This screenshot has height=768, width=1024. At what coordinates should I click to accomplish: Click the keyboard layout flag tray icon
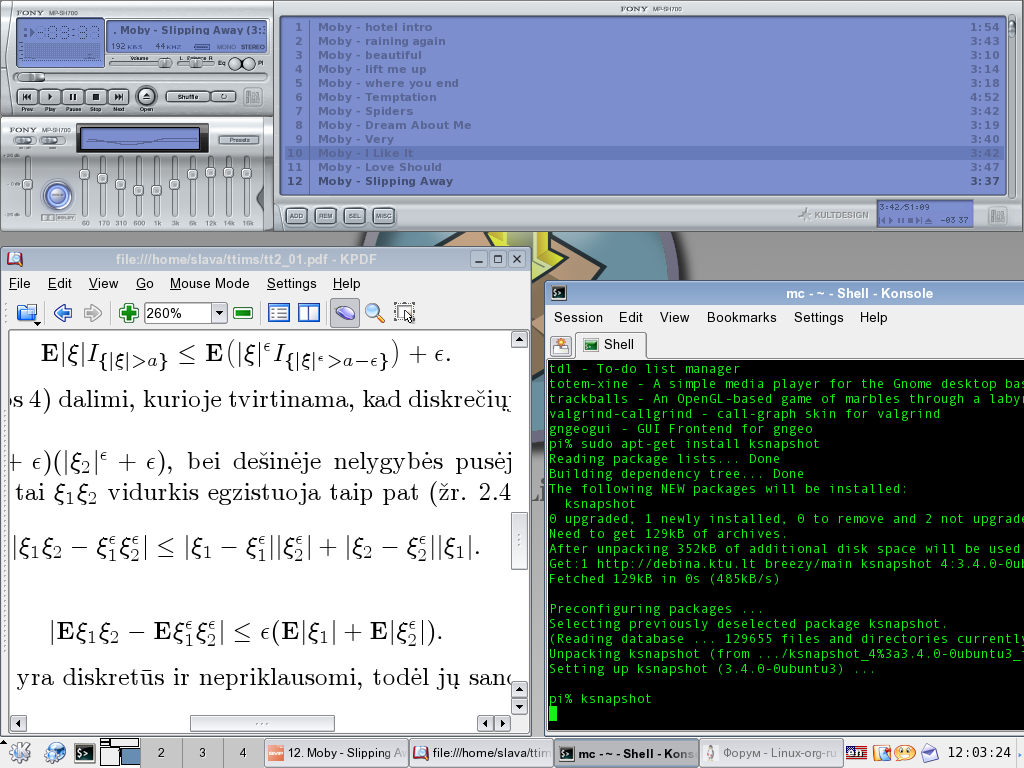[856, 753]
